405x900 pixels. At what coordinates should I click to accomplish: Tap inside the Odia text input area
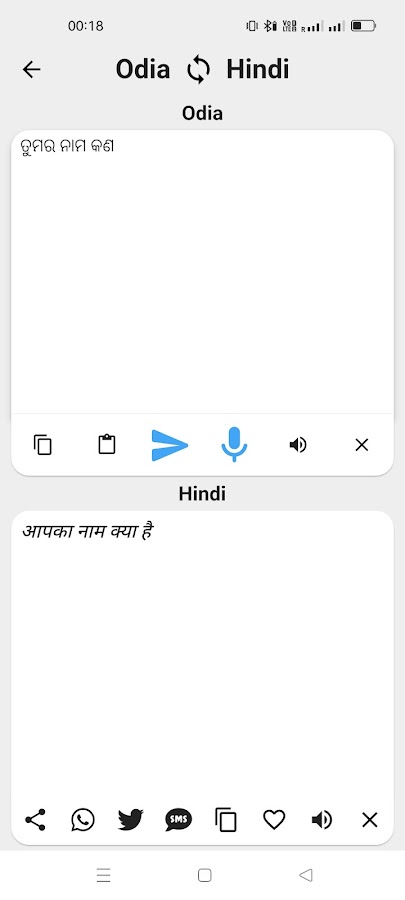[202, 271]
